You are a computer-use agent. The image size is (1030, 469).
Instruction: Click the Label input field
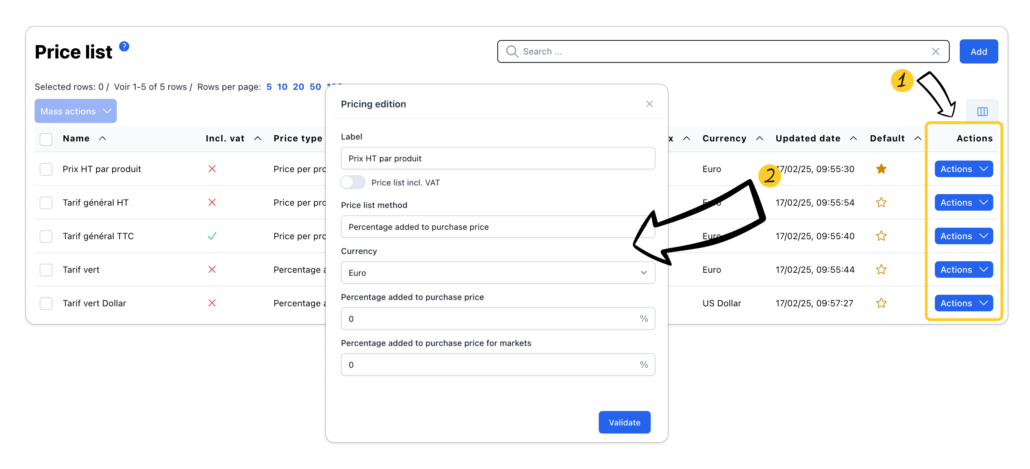click(497, 158)
